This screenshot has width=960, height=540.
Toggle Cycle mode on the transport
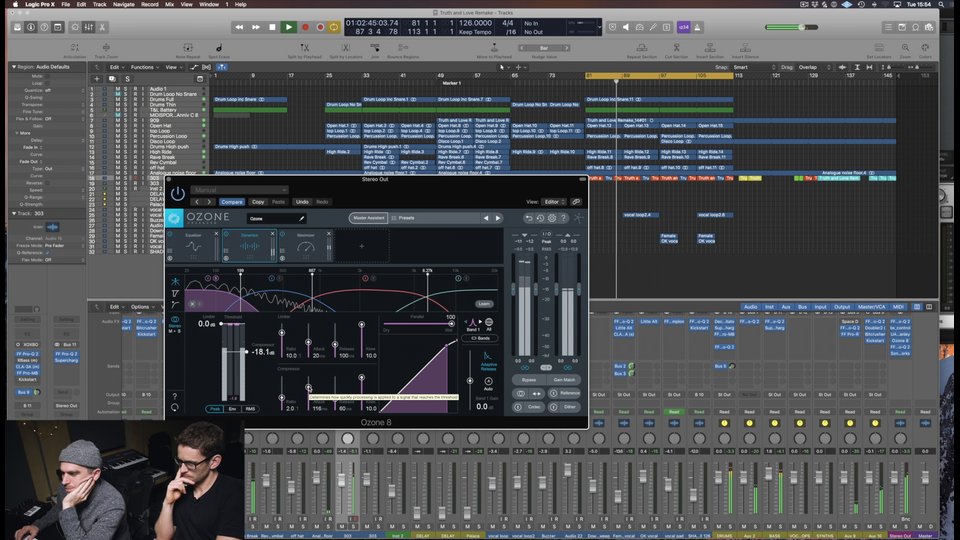(x=334, y=27)
